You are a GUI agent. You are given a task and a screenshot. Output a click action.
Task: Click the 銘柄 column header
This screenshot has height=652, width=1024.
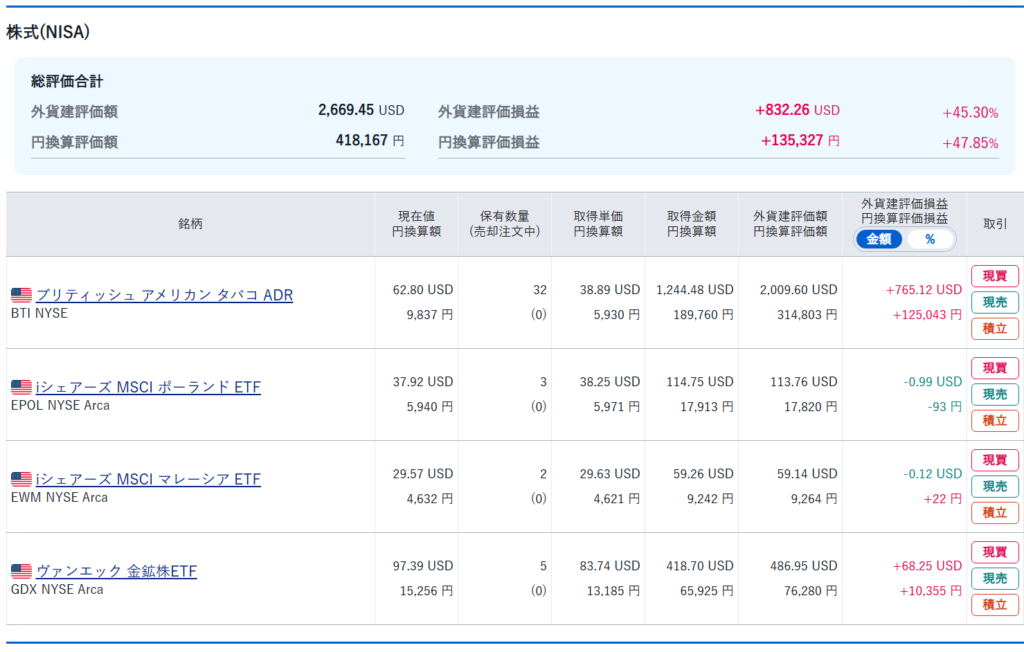[190, 224]
